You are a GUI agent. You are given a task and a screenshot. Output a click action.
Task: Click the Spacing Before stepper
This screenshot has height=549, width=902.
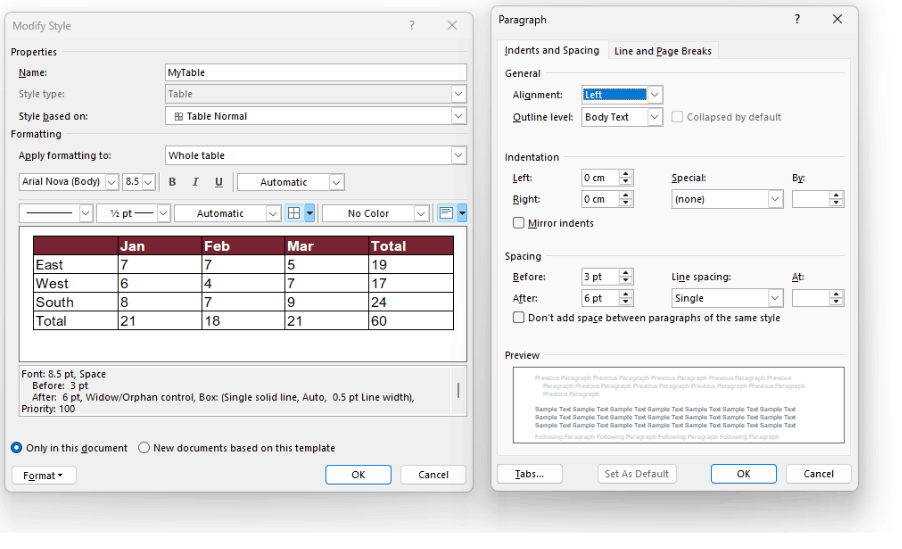(626, 277)
